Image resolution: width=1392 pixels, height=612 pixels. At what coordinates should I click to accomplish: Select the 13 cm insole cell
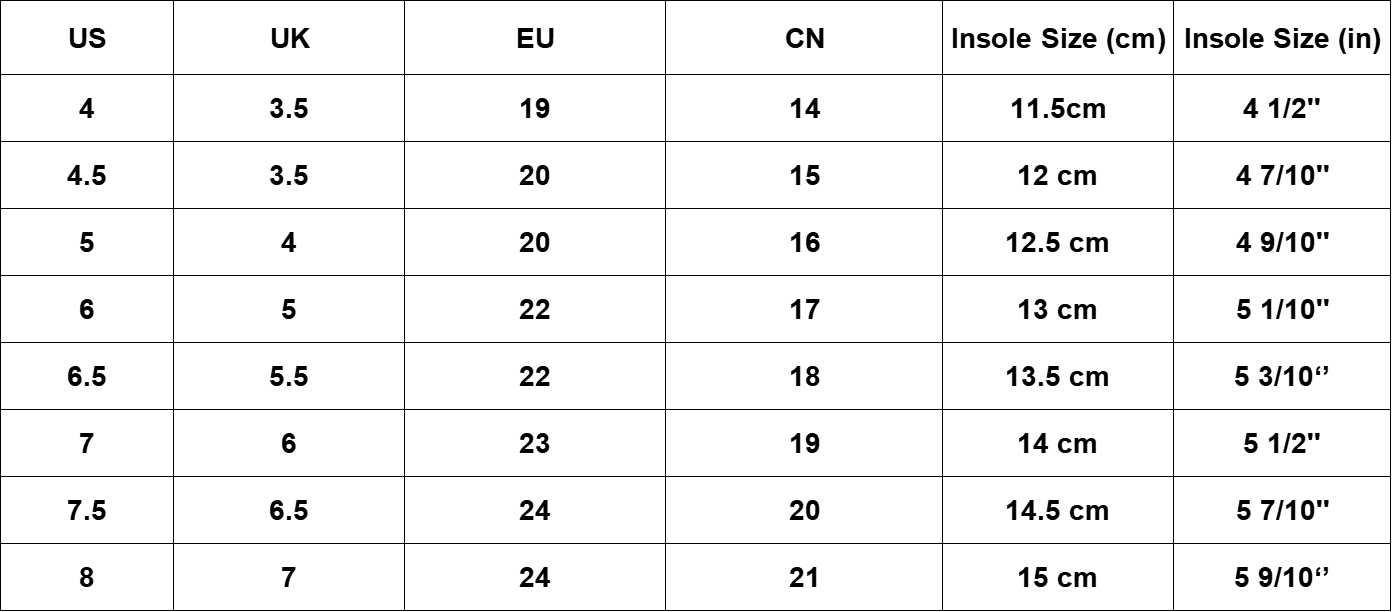coord(1058,309)
